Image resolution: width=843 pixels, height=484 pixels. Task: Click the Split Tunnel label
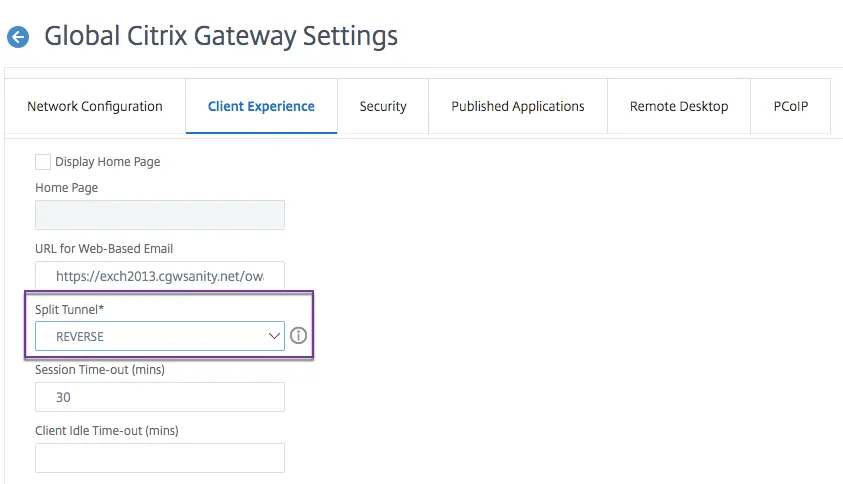[x=69, y=309]
